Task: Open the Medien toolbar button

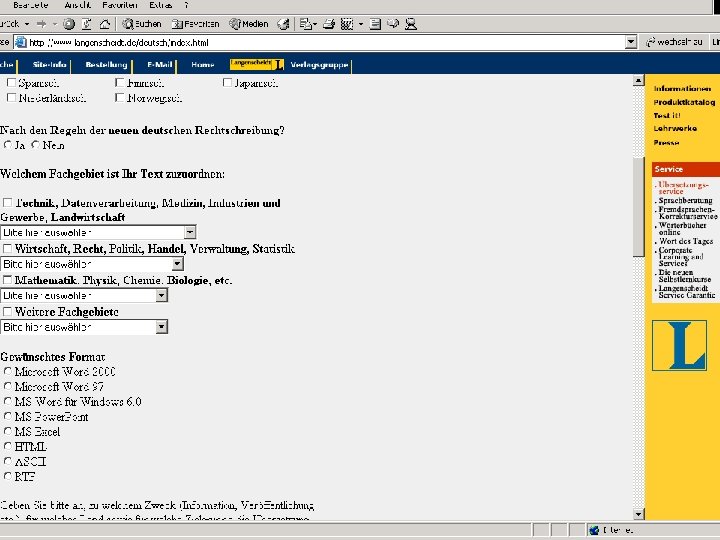Action: tap(248, 24)
